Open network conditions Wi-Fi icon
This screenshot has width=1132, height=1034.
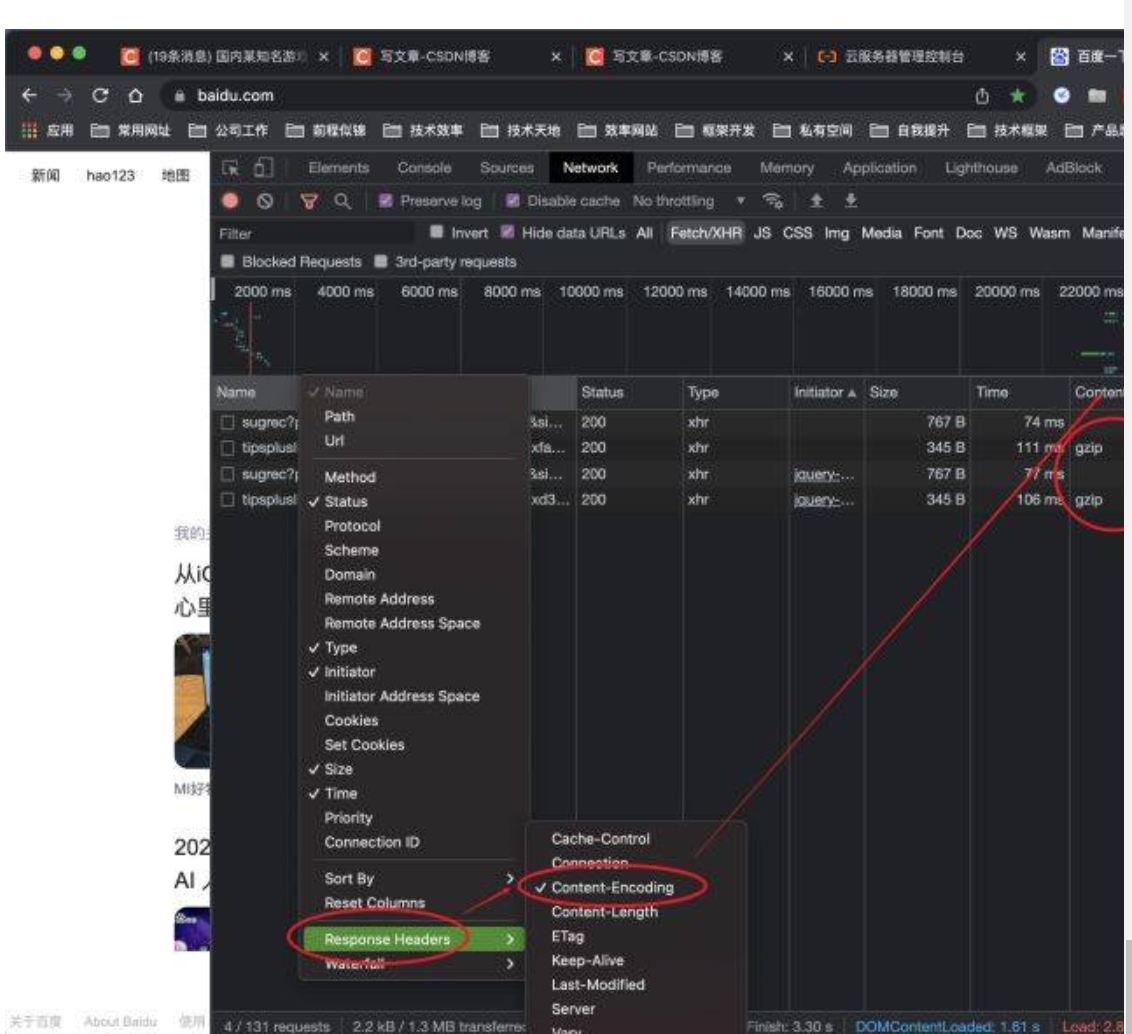pyautogui.click(x=772, y=201)
